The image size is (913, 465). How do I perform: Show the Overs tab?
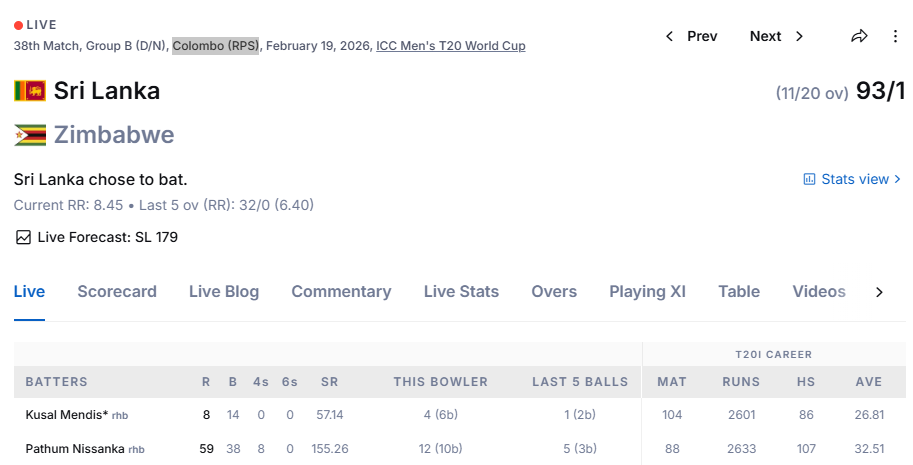[x=554, y=292]
